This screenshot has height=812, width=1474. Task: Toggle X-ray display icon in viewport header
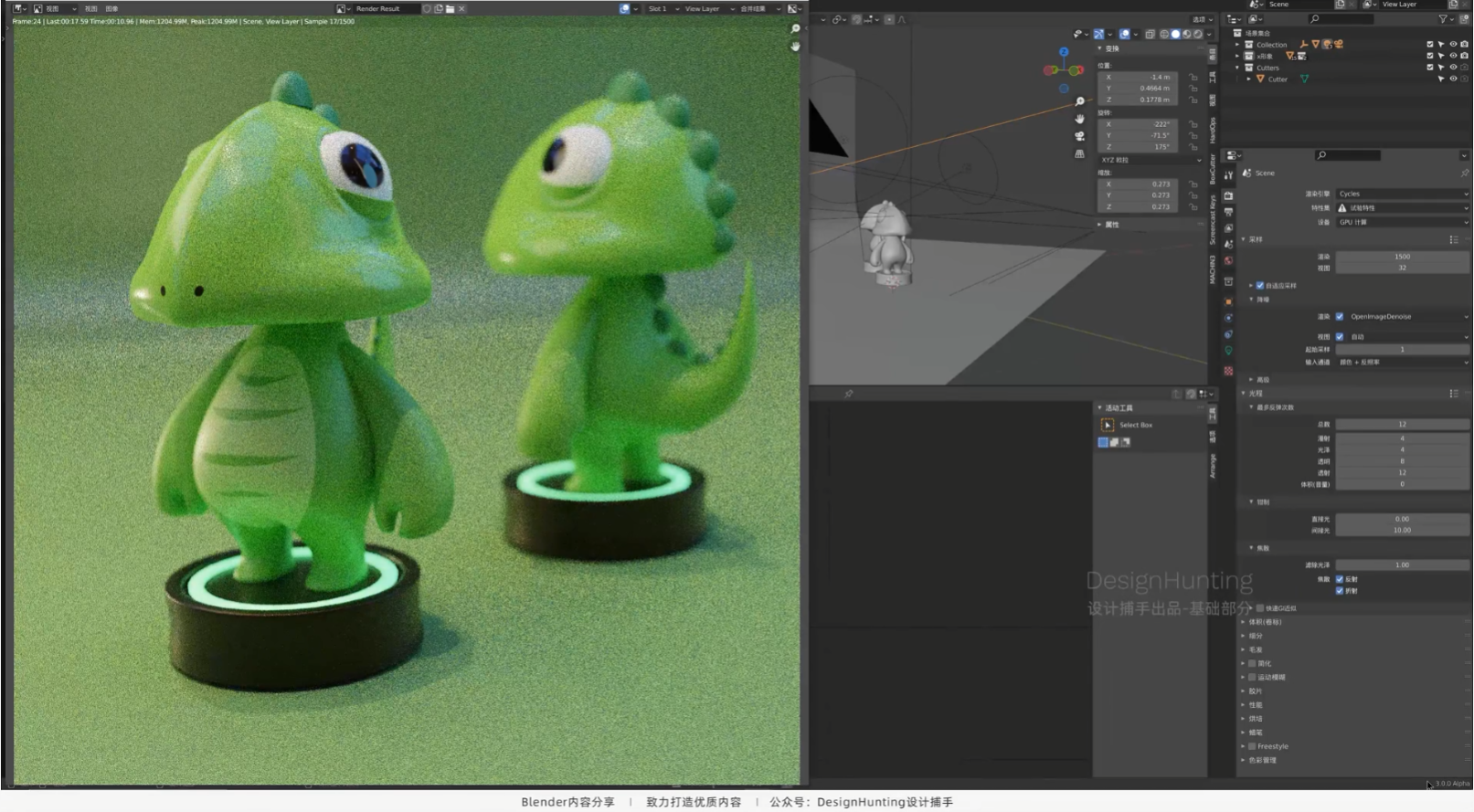coord(1151,34)
